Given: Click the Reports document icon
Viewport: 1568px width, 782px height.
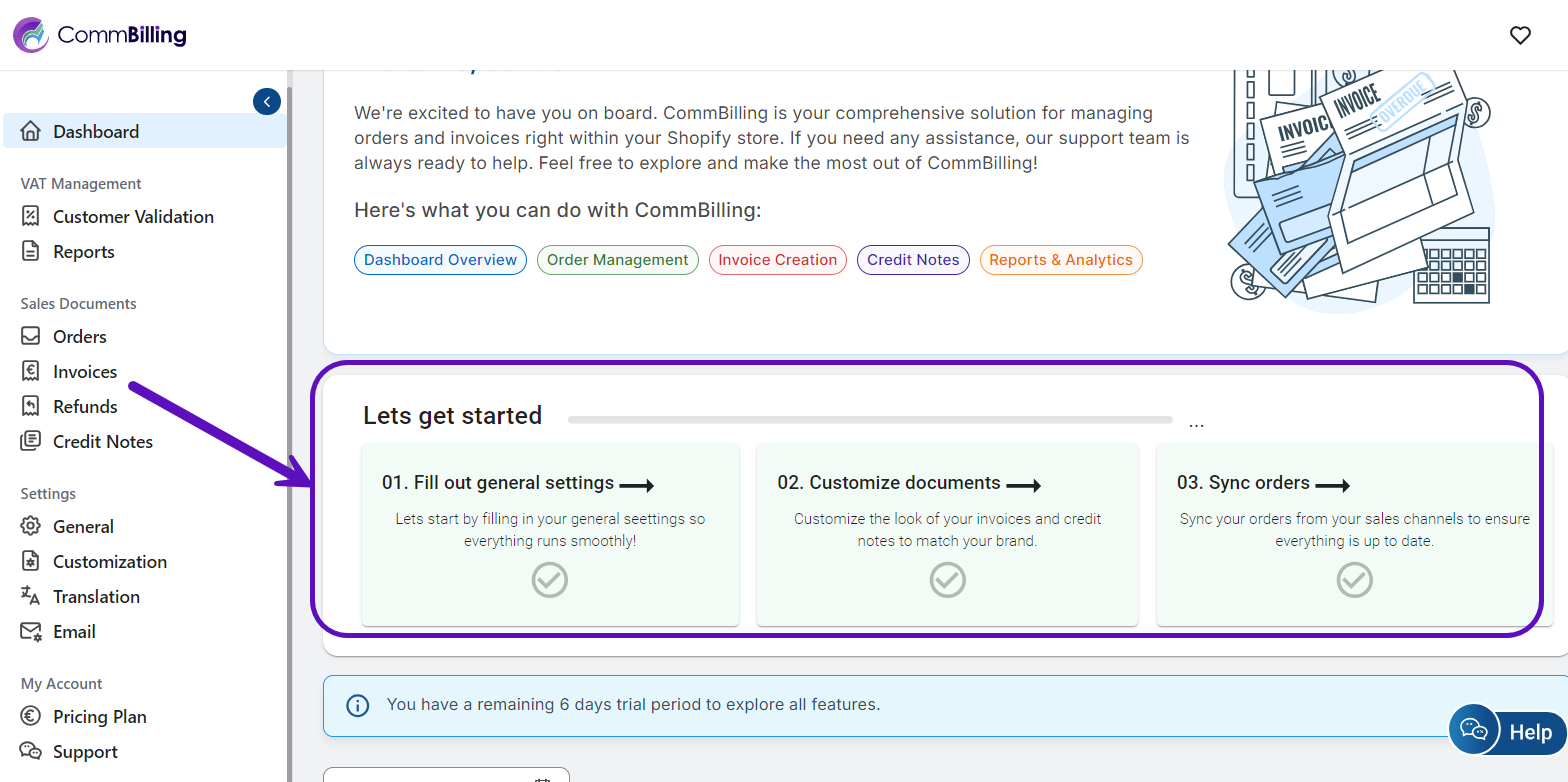Looking at the screenshot, I should pyautogui.click(x=31, y=251).
